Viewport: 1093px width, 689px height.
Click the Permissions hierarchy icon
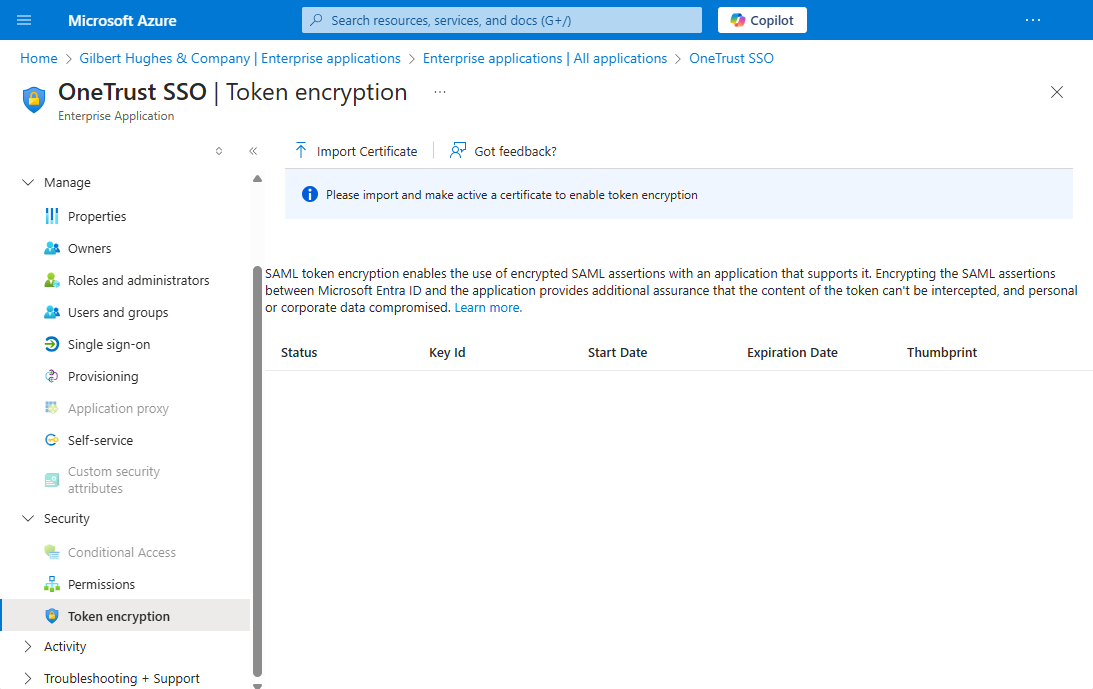[52, 584]
